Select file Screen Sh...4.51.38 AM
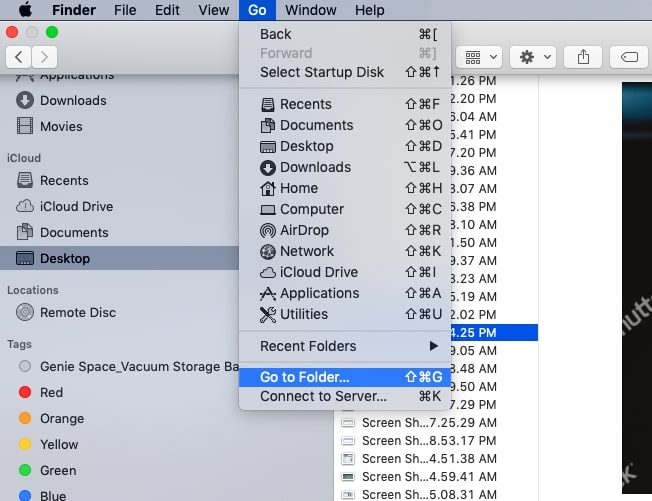The image size is (652, 501). (x=436, y=459)
